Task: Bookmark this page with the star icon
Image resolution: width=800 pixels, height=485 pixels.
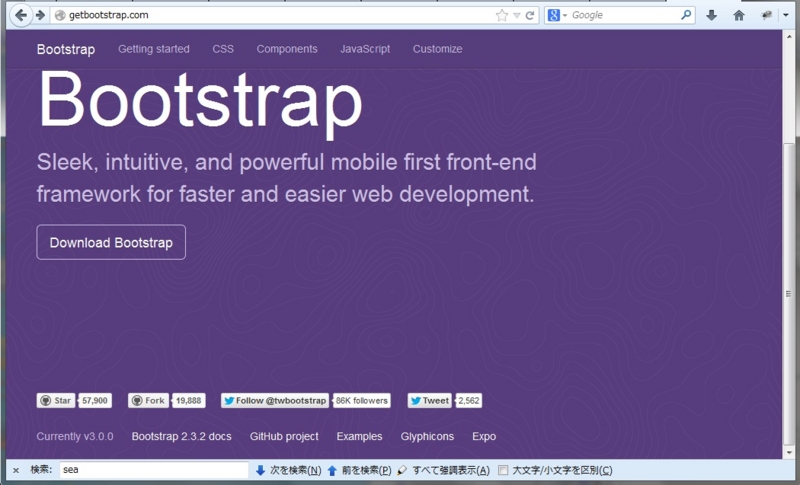Action: [502, 15]
